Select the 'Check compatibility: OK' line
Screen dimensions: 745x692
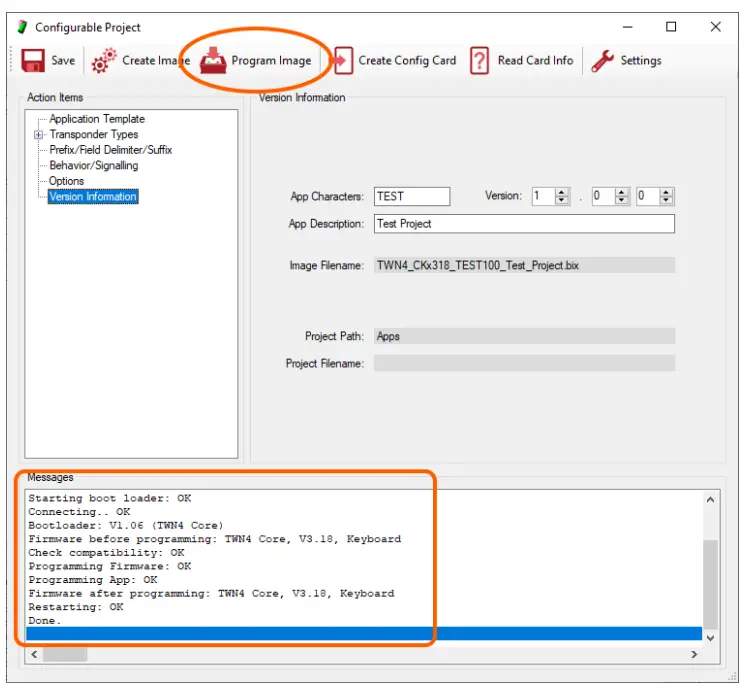106,553
